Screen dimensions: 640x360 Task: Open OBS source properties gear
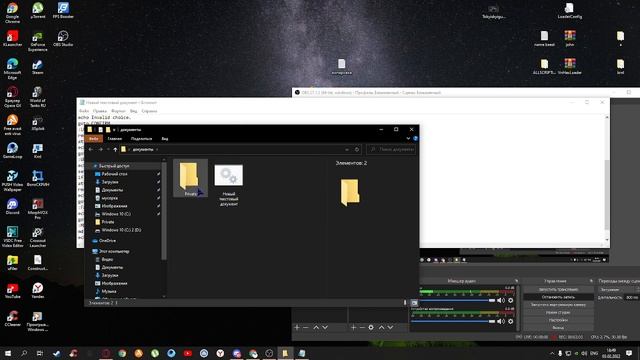click(371, 327)
